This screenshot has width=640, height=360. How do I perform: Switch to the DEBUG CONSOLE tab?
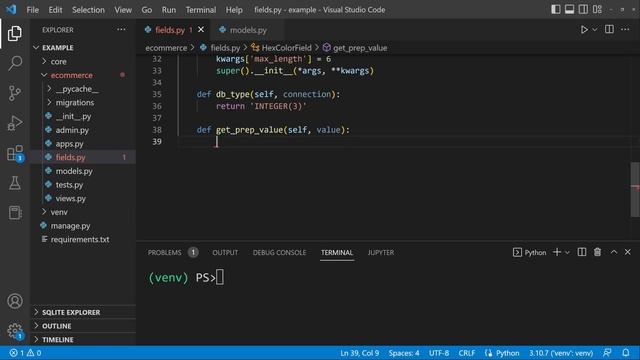279,253
